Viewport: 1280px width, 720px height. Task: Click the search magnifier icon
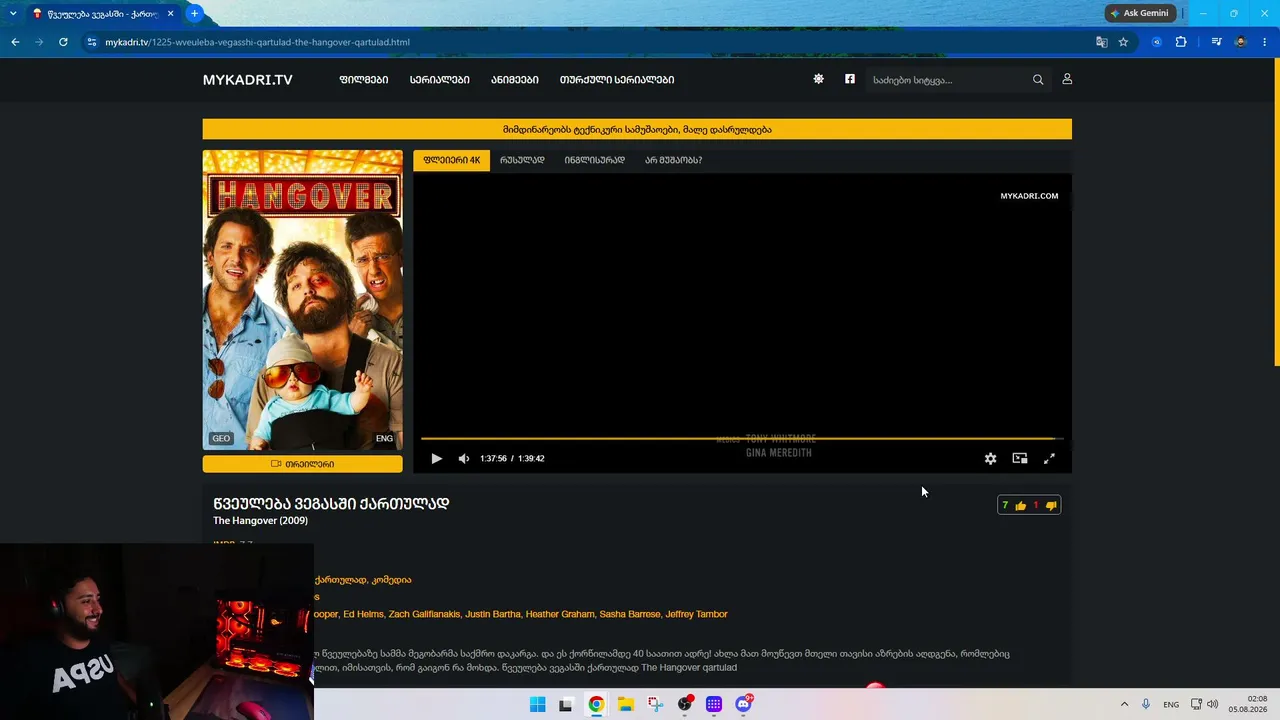click(1038, 80)
